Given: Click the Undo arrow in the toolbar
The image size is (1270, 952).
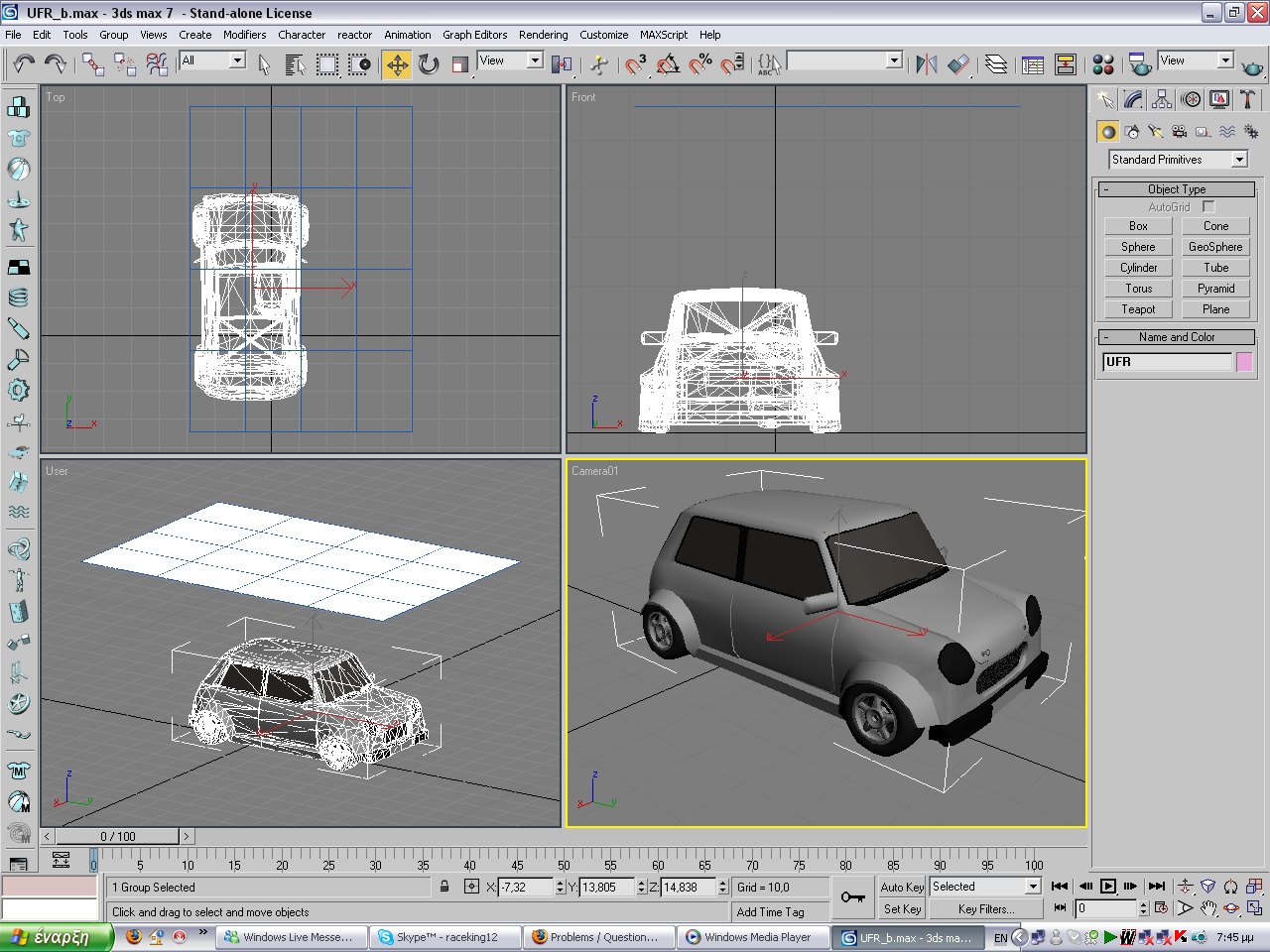Looking at the screenshot, I should 23,64.
